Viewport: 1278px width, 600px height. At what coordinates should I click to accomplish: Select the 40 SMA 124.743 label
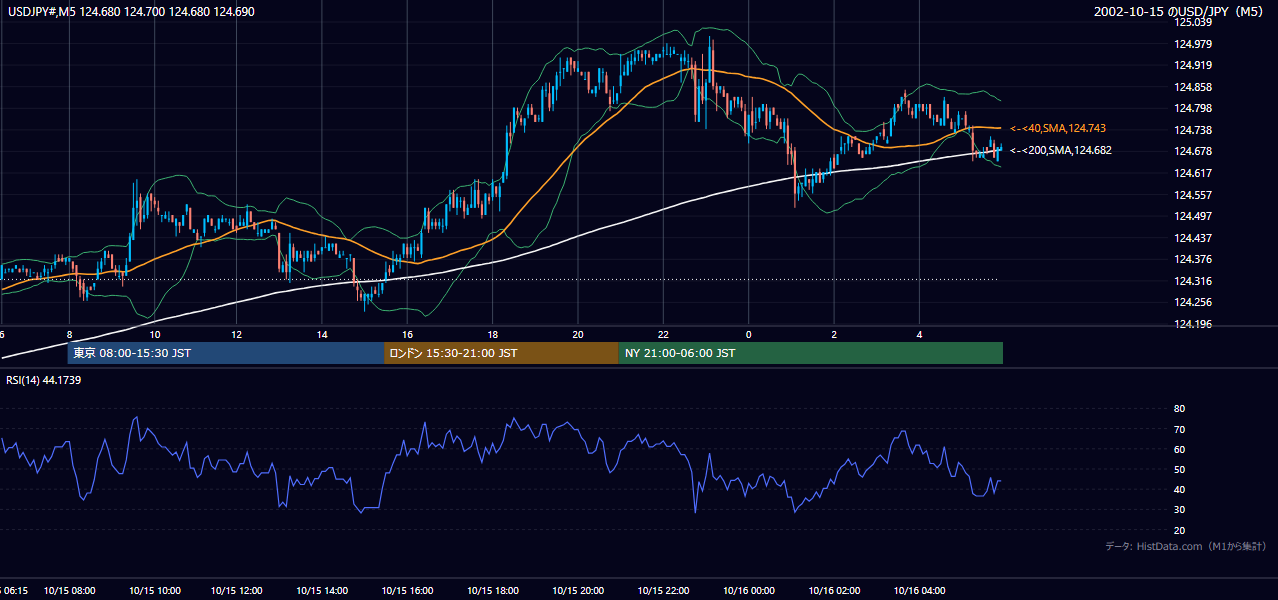pos(1058,129)
